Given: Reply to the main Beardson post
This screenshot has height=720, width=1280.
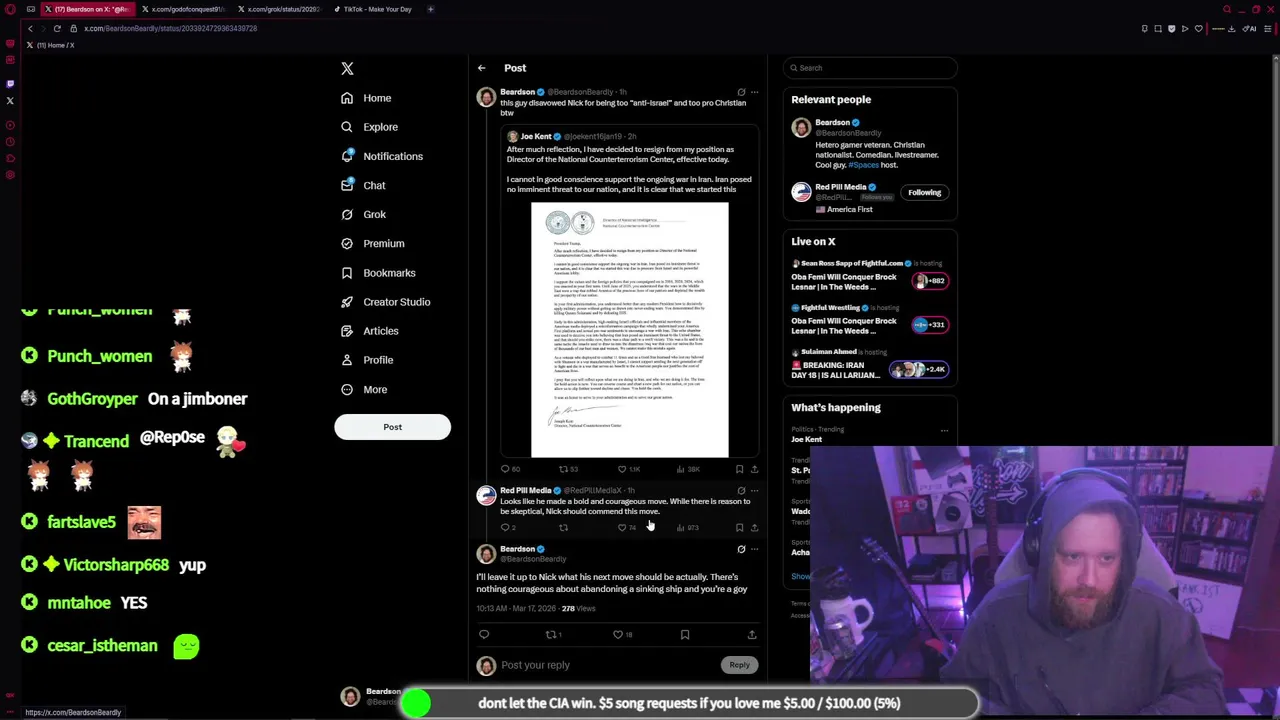Looking at the screenshot, I should click(484, 634).
